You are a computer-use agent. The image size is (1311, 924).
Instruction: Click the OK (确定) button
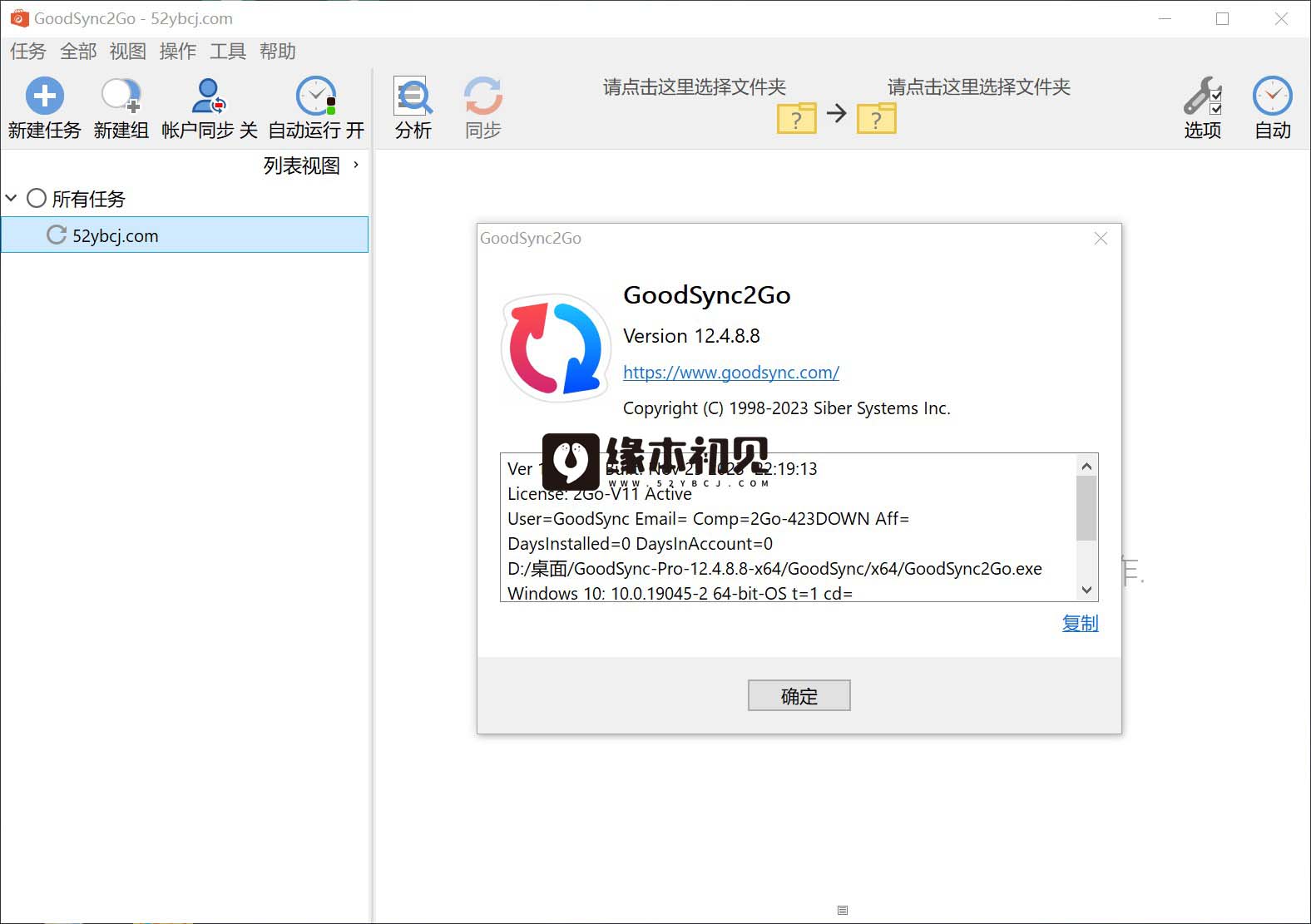(x=799, y=695)
